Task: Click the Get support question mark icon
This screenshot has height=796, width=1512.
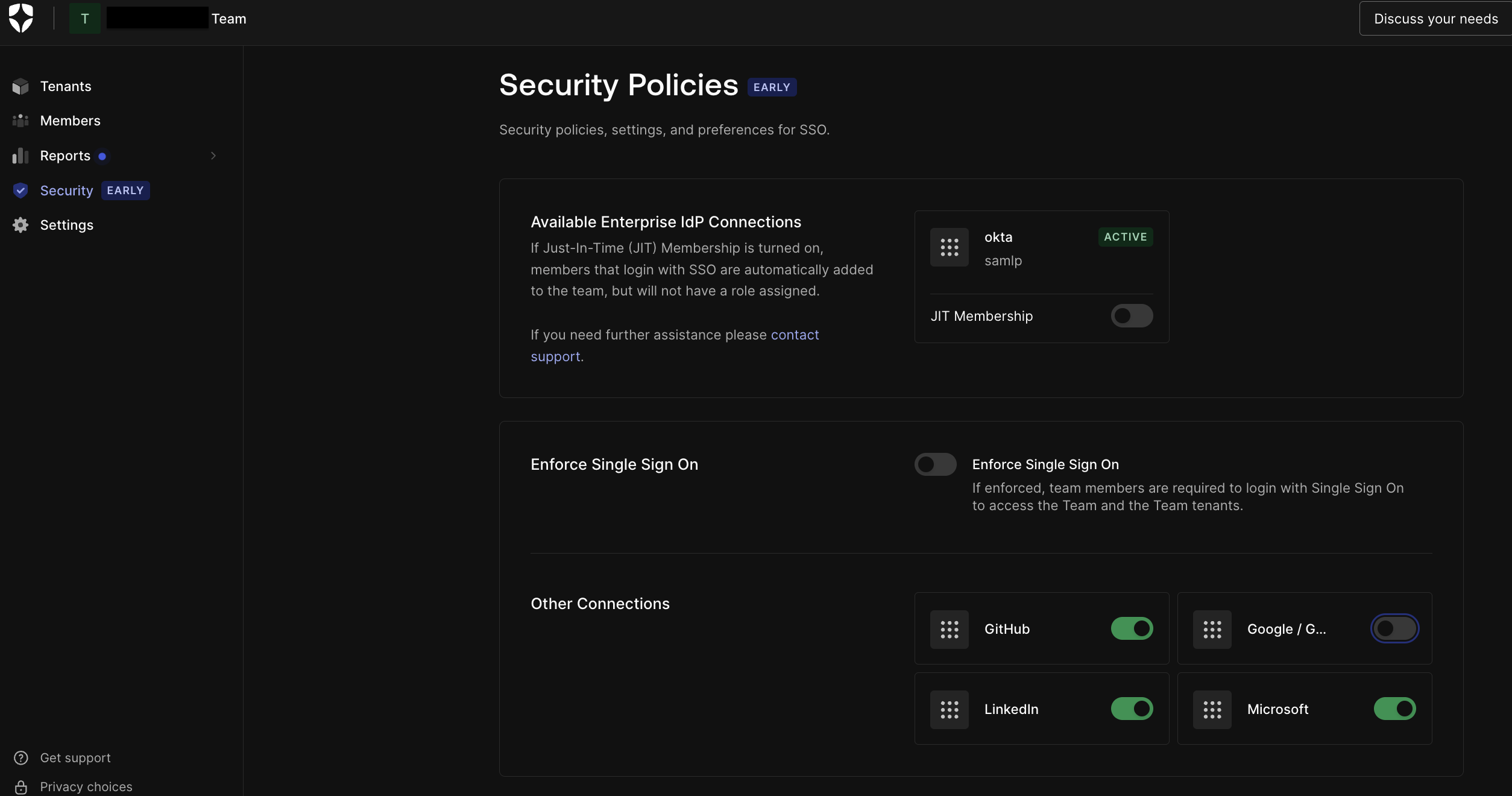Action: tap(21, 758)
